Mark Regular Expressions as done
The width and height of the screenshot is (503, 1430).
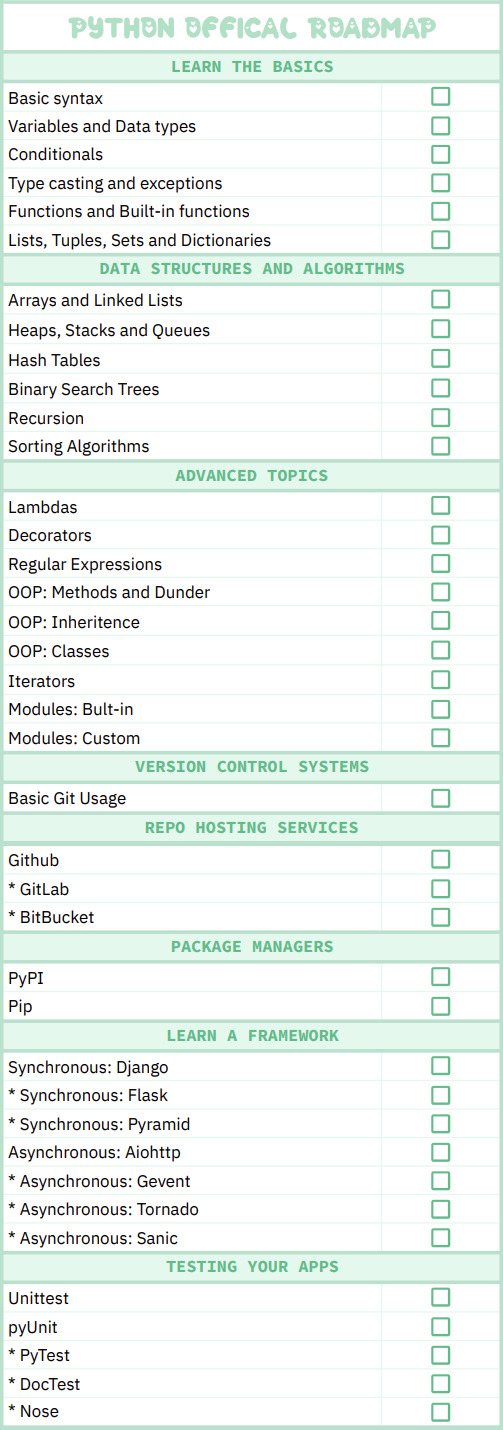coord(440,563)
